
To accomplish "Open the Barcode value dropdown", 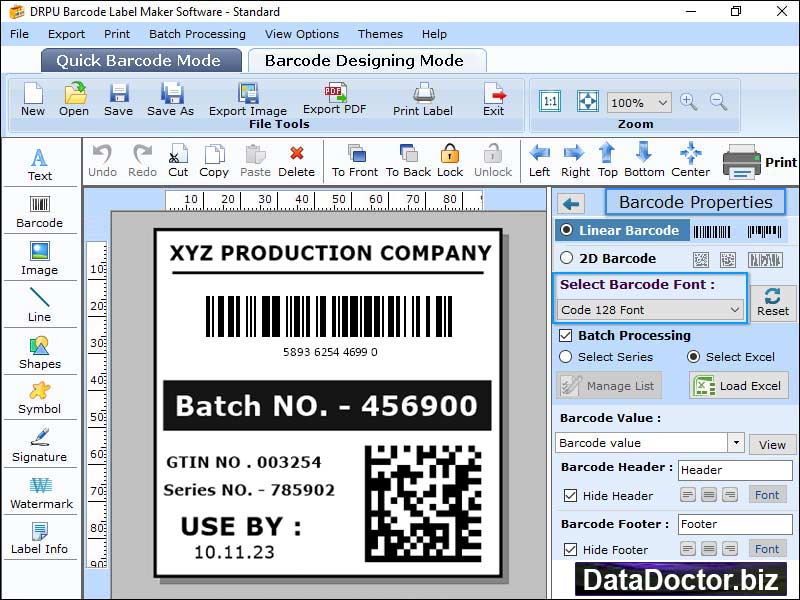I will pyautogui.click(x=736, y=443).
